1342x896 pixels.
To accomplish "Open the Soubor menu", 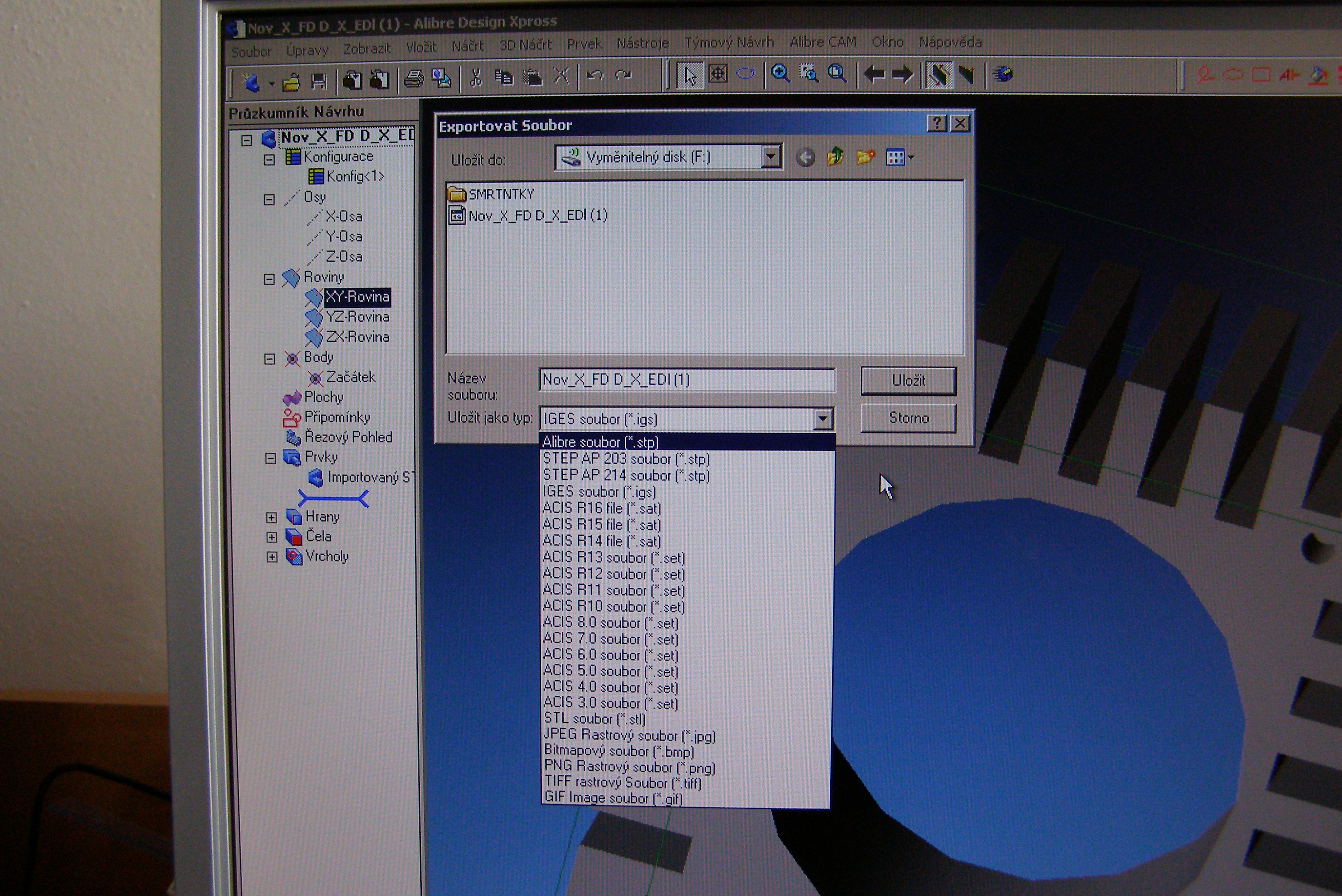I will pos(251,52).
